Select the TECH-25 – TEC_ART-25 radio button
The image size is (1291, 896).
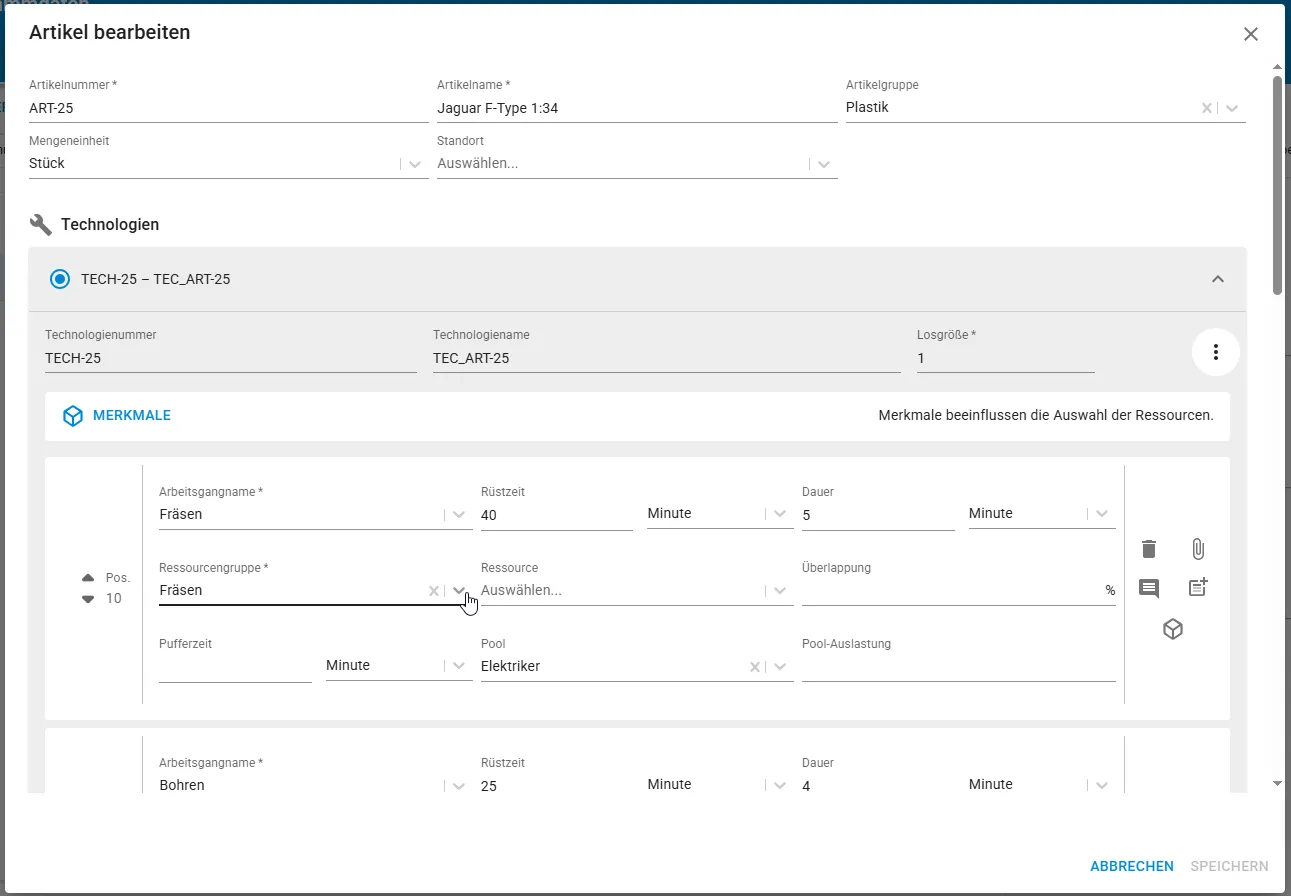click(60, 279)
